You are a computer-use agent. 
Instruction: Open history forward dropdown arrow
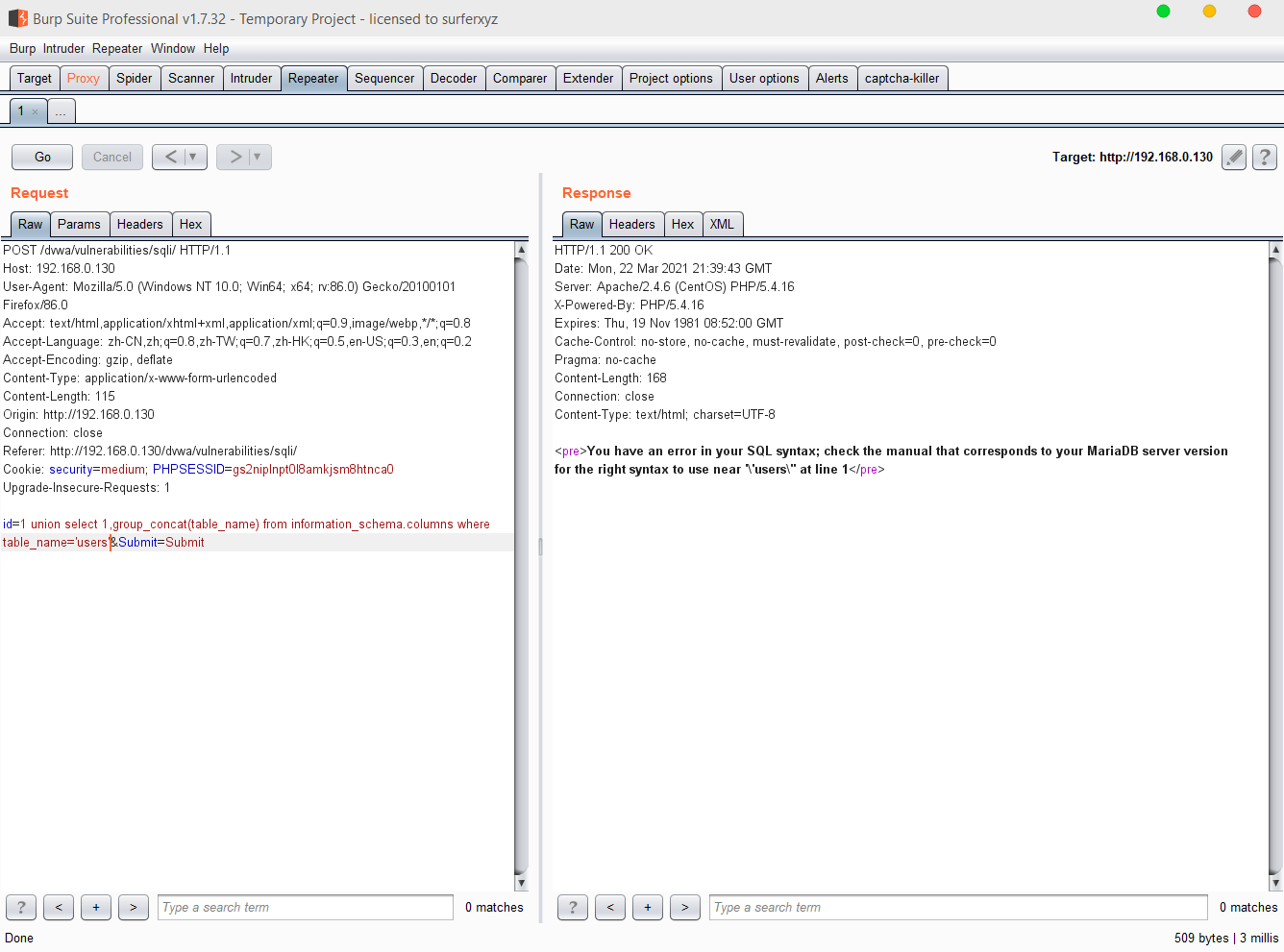click(x=257, y=157)
